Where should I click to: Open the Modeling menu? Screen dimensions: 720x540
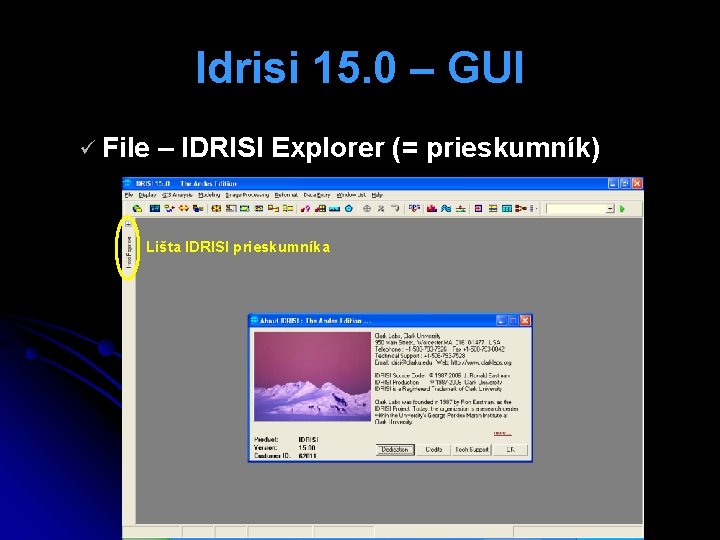point(209,195)
